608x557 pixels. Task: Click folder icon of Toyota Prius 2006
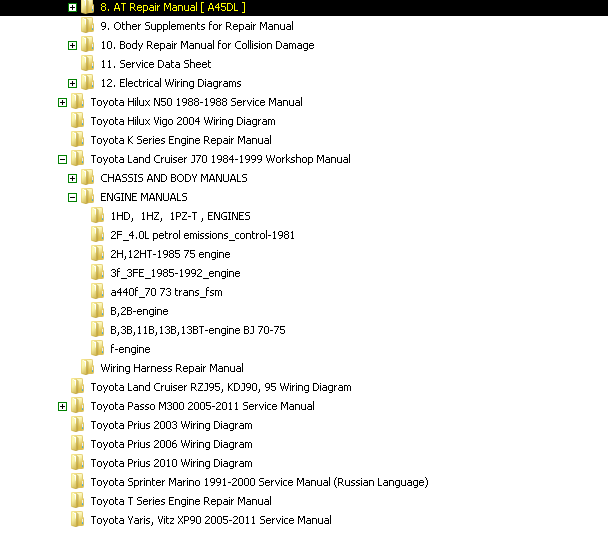78,444
